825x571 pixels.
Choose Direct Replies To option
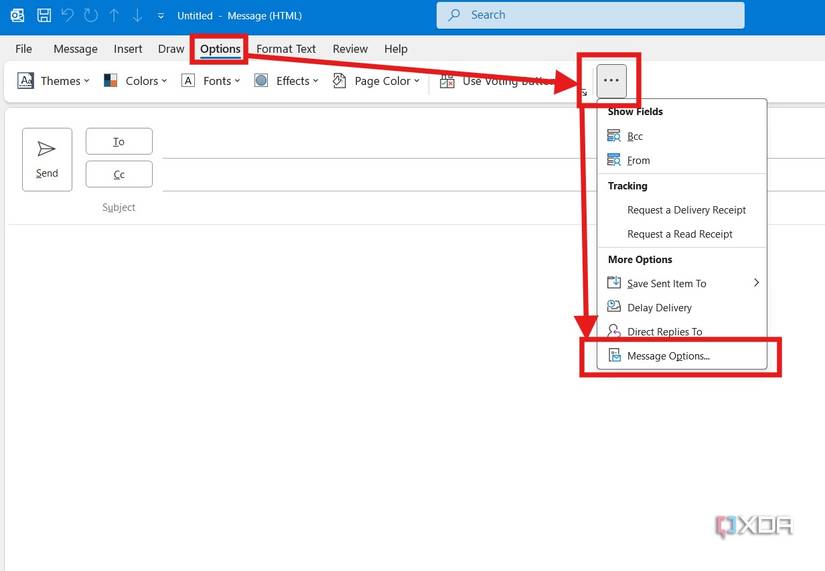click(x=682, y=332)
